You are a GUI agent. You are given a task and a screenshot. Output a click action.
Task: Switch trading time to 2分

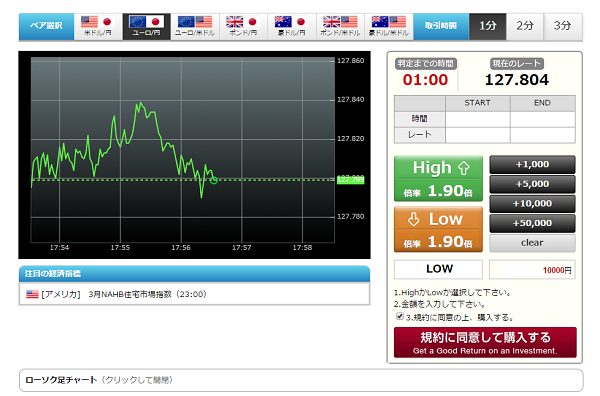pos(525,26)
